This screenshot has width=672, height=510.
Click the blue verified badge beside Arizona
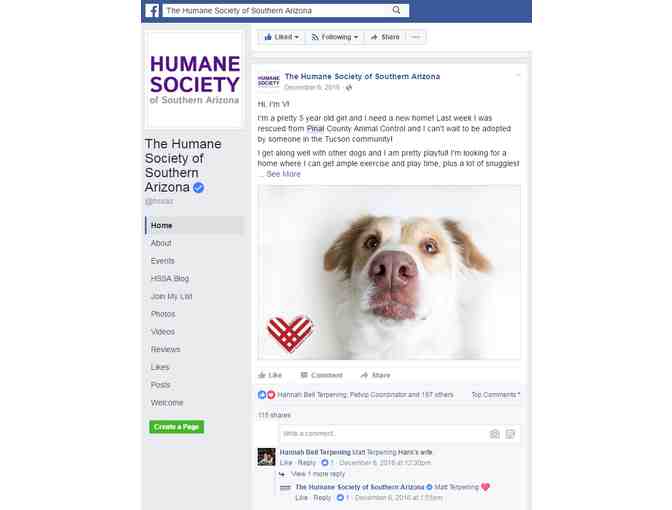click(x=198, y=188)
